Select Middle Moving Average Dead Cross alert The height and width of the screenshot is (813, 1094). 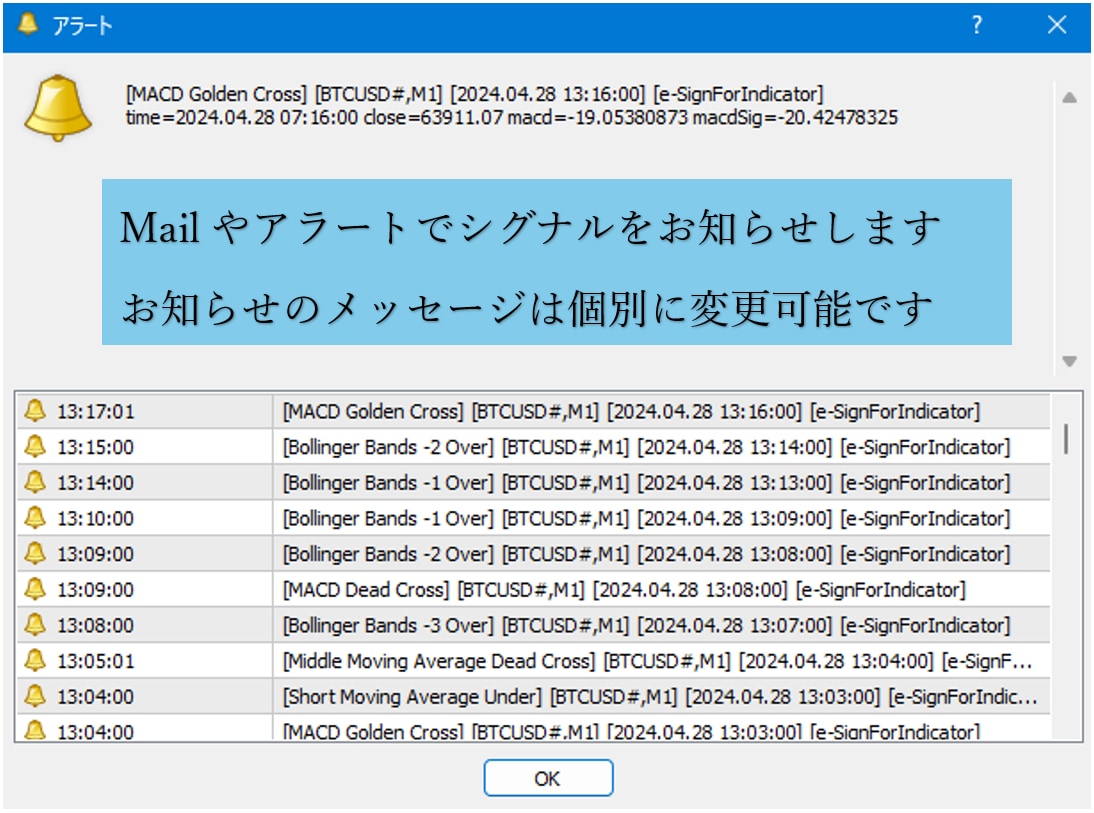click(x=657, y=661)
